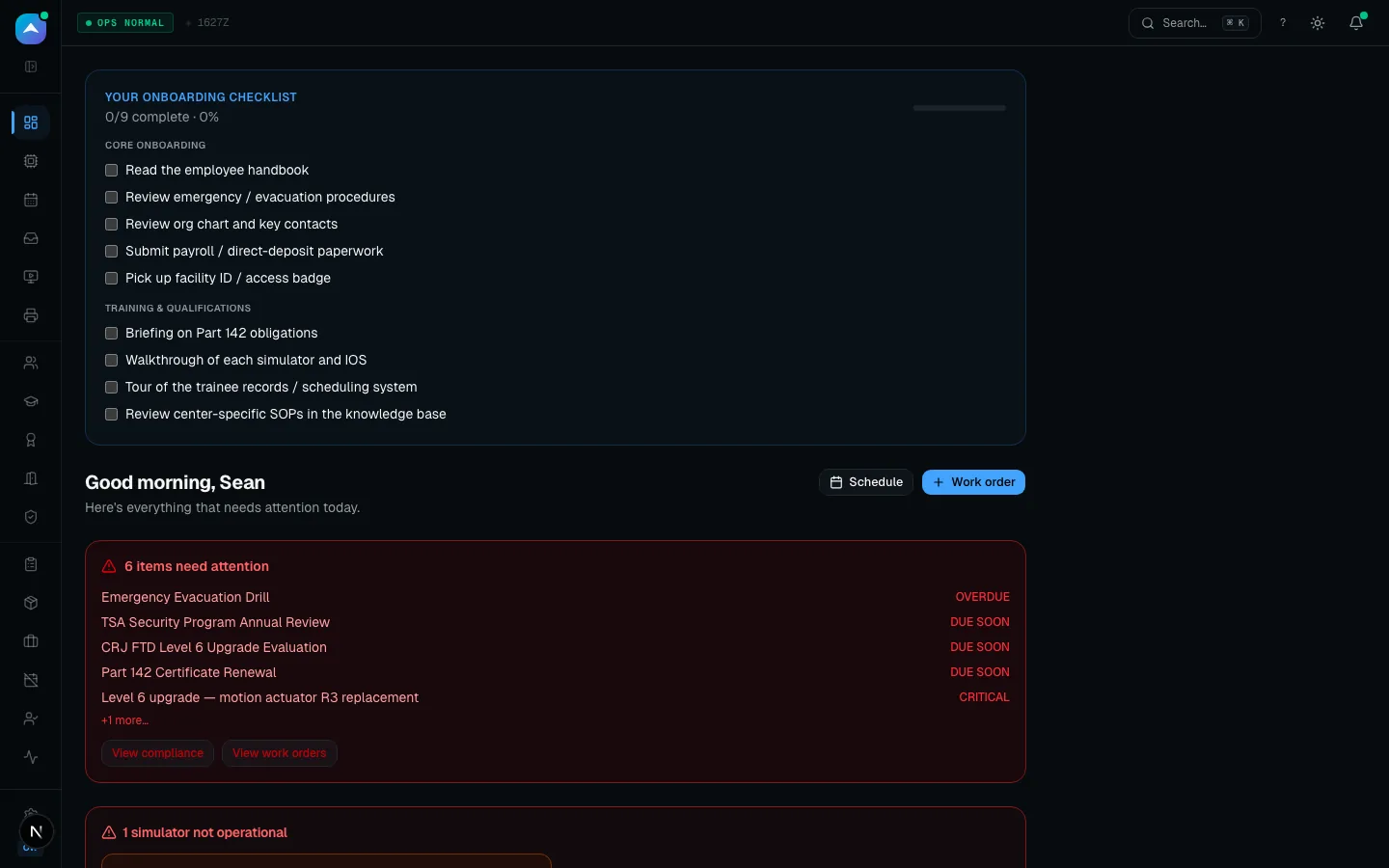Check 'Read the employee handbook'

coord(112,170)
